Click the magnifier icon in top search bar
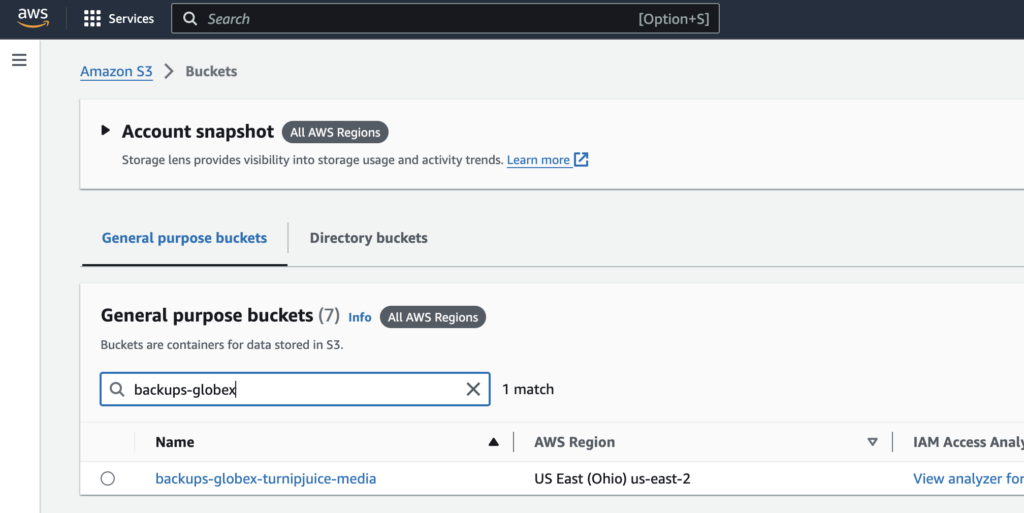The width and height of the screenshot is (1024, 513). pos(190,19)
